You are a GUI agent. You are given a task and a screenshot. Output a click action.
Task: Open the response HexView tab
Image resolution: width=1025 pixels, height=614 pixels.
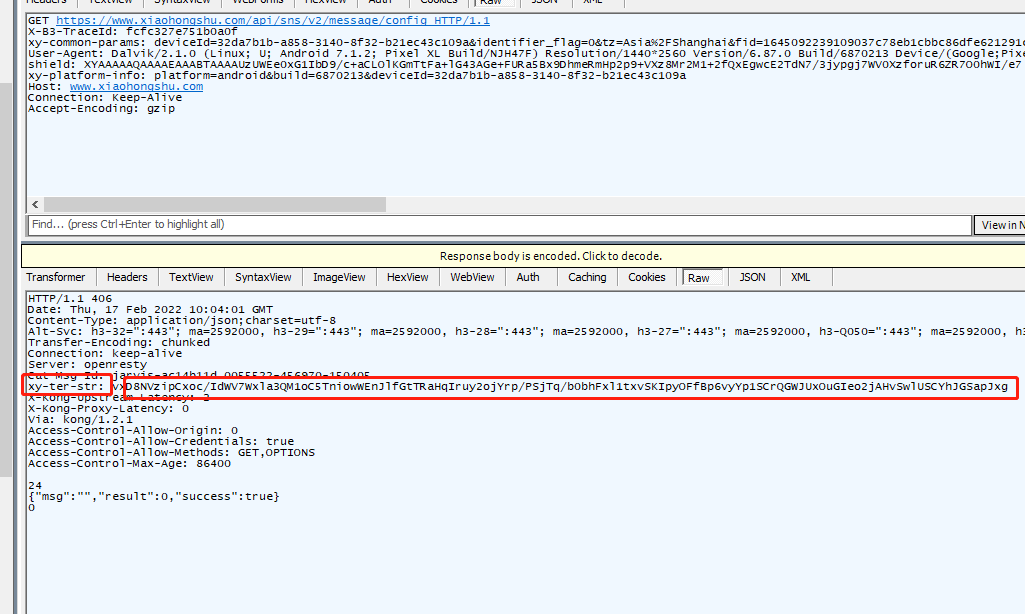point(407,277)
